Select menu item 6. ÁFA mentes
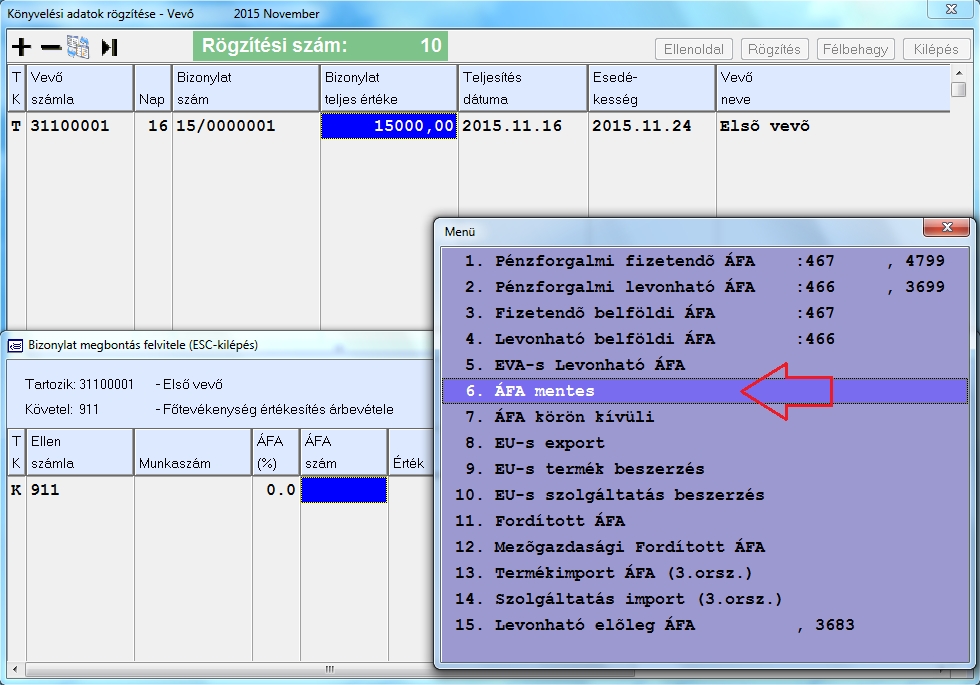Image resolution: width=980 pixels, height=685 pixels. tap(545, 391)
